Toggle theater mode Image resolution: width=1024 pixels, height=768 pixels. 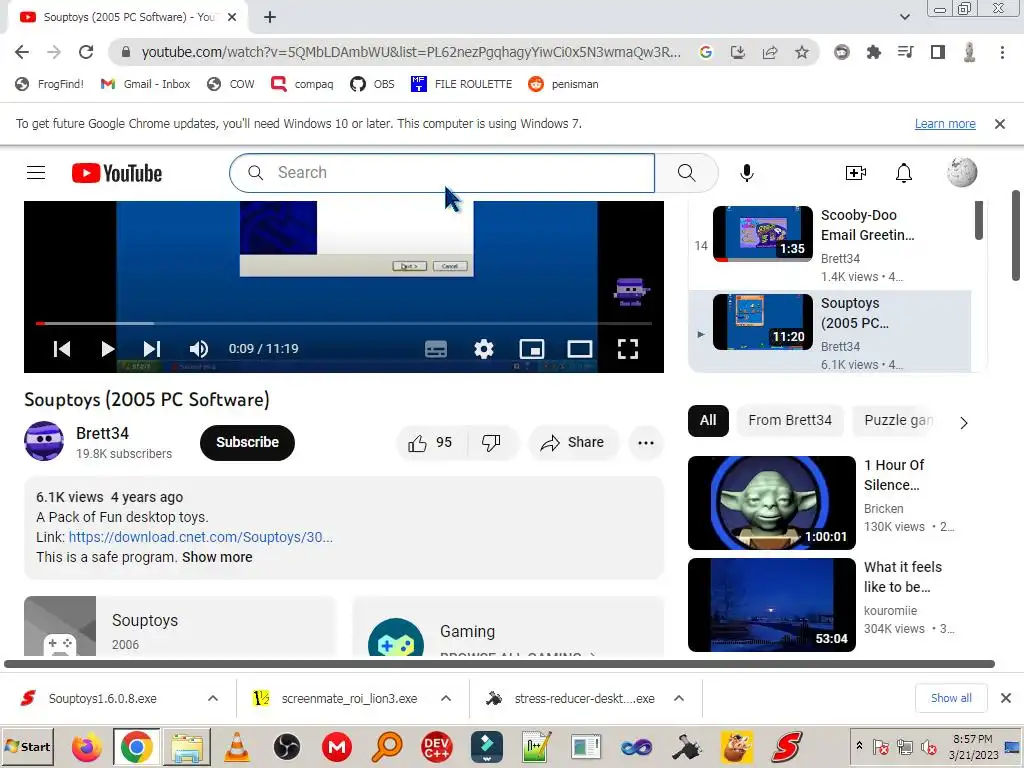tap(579, 349)
